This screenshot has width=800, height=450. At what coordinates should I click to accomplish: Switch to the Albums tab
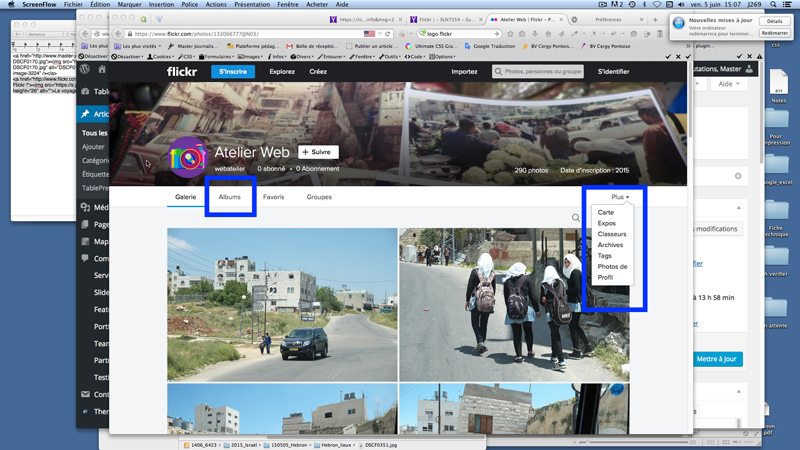tap(230, 197)
